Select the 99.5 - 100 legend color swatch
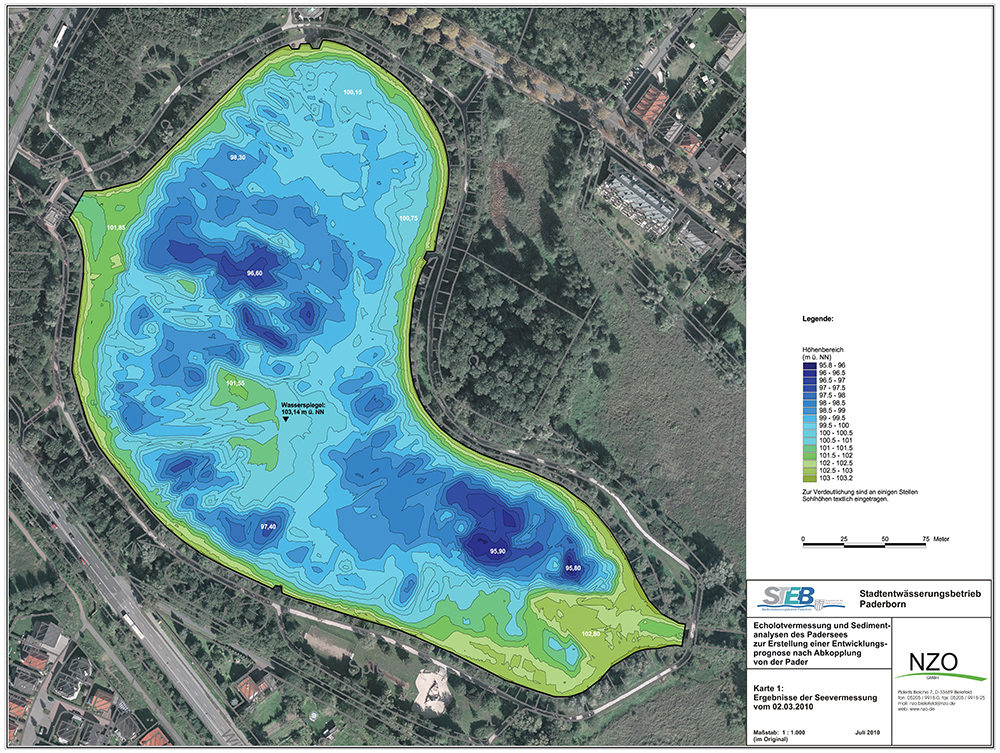The image size is (1000, 753). tap(809, 425)
